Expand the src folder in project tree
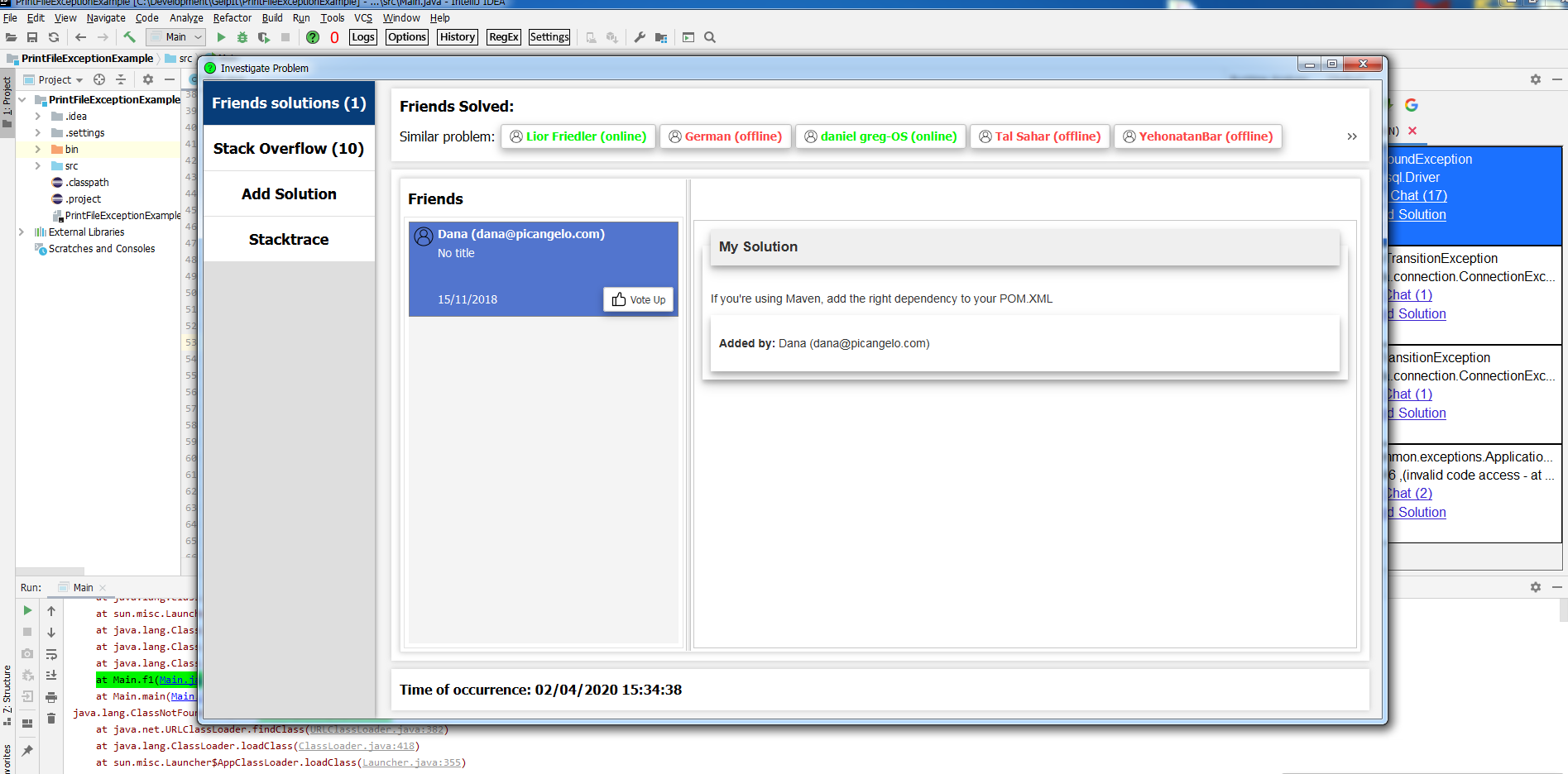Screen dimensions: 1568x774 tap(38, 166)
